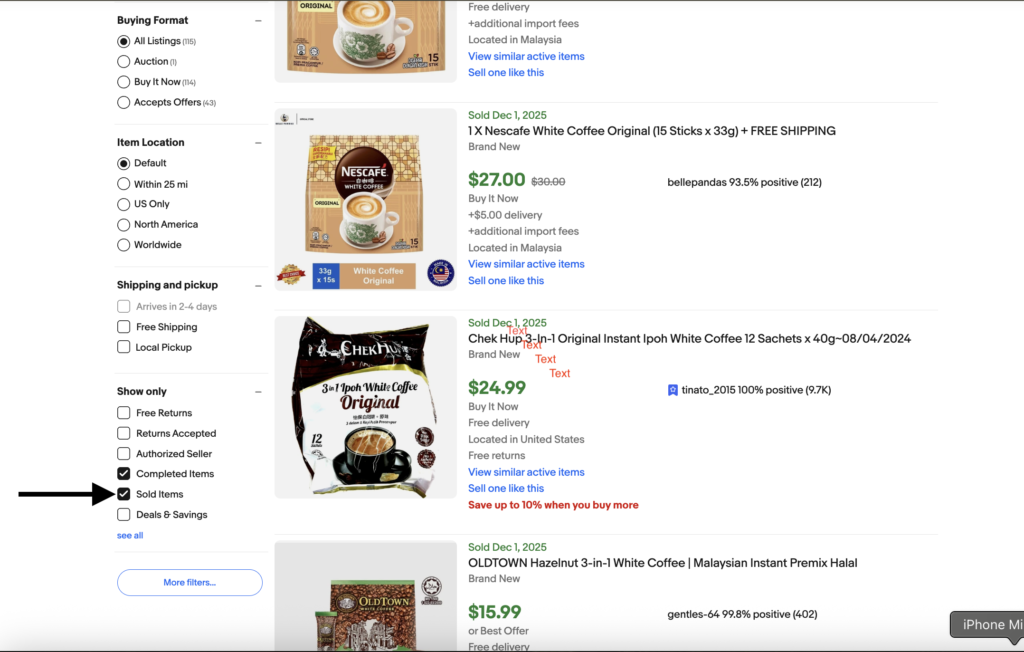
Task: Collapse the Show only filter section
Action: 258,392
